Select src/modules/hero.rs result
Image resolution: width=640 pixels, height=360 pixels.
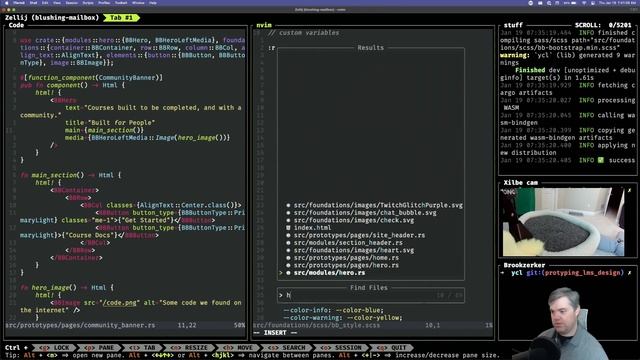coord(329,273)
